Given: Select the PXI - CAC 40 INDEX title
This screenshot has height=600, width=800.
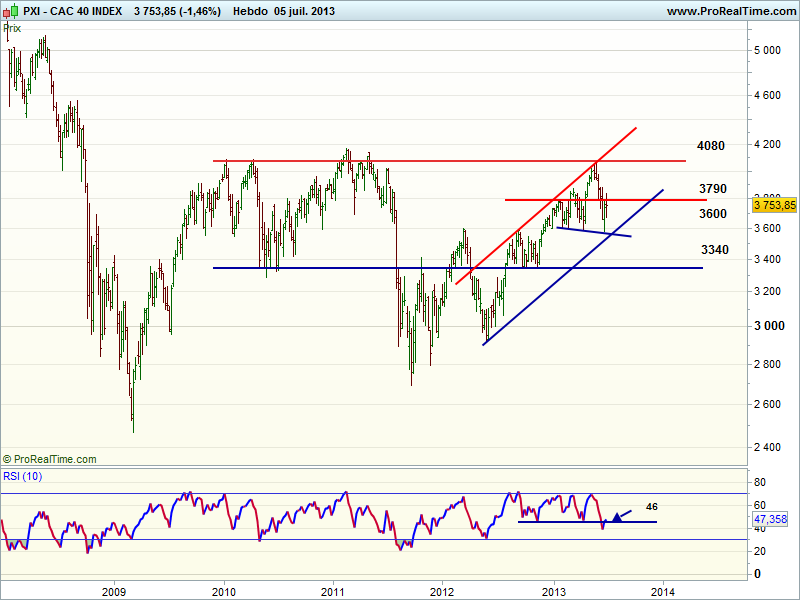Looking at the screenshot, I should 73,12.
